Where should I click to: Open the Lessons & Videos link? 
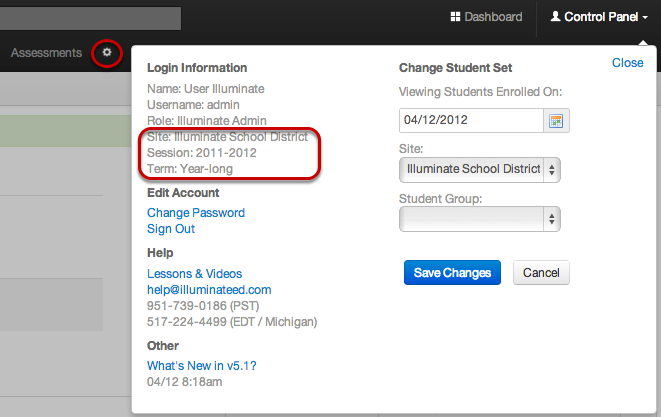click(194, 274)
